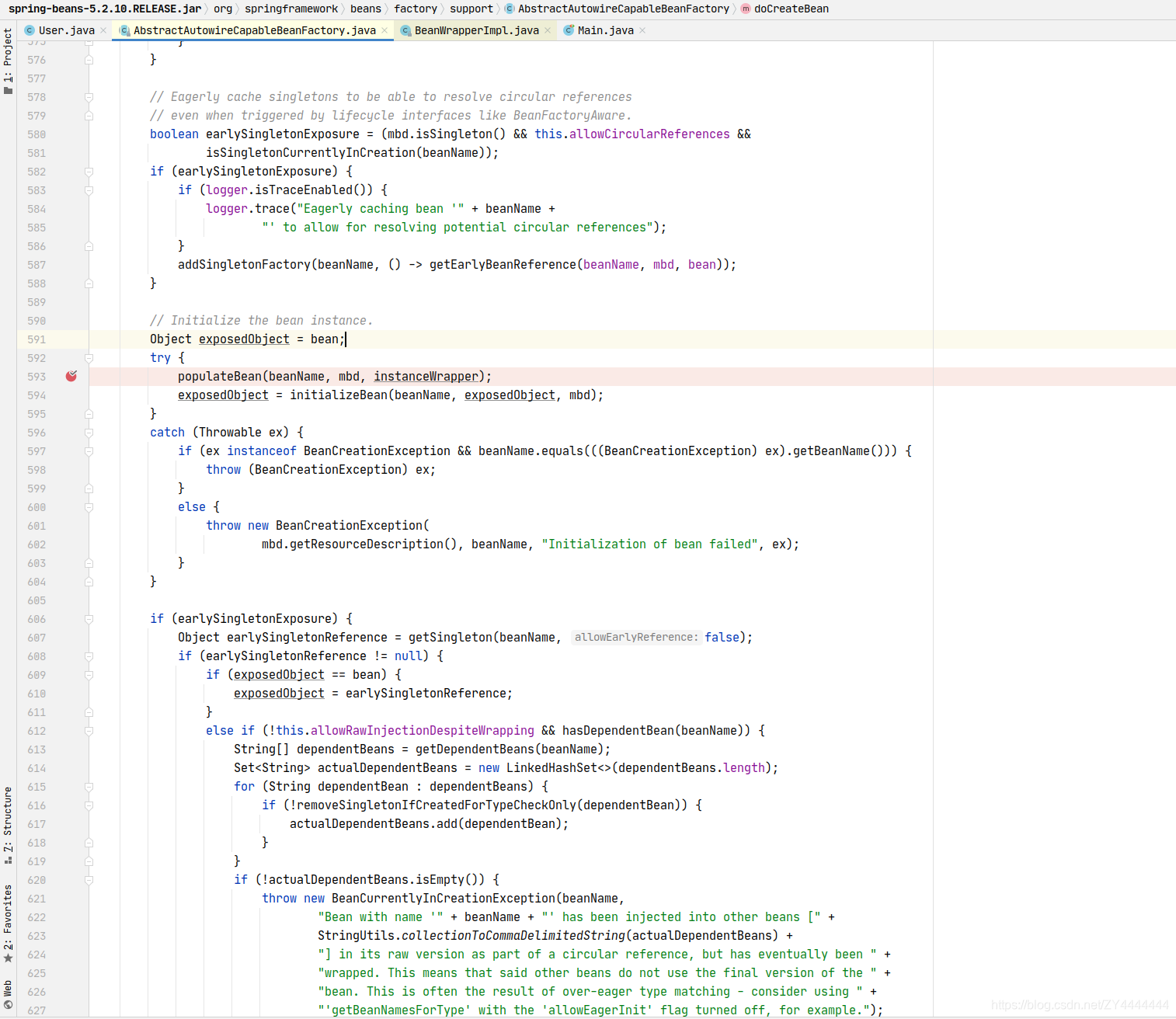1176x1019 pixels.
Task: Close the Main.java tab
Action: (642, 30)
